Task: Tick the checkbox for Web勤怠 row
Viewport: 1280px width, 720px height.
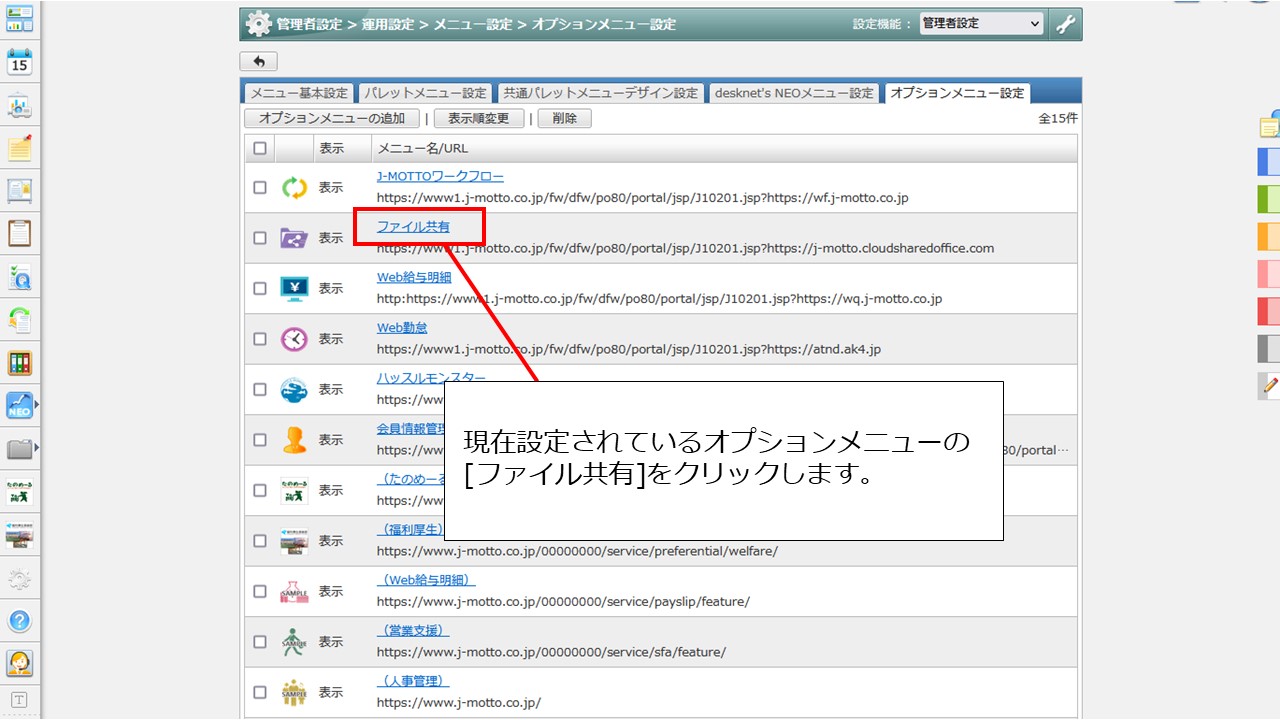Action: pyautogui.click(x=260, y=339)
